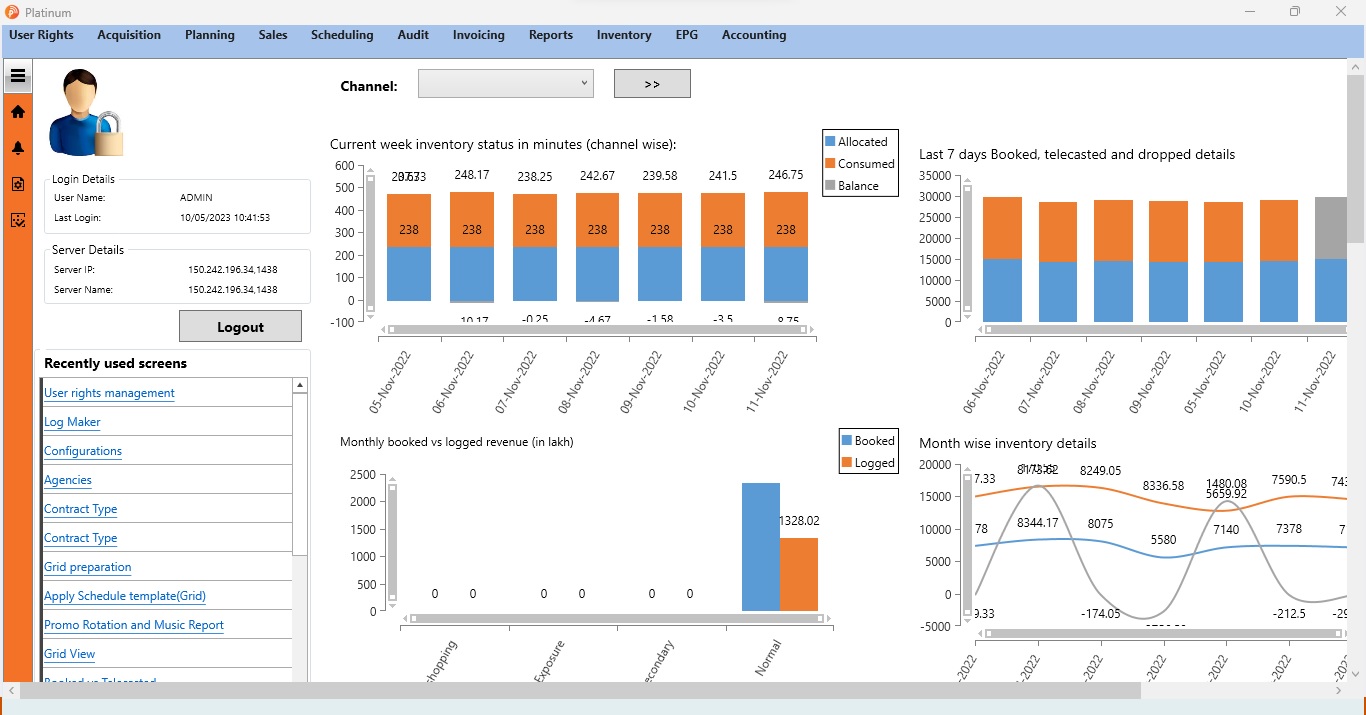Open Promo Rotation and Music Report link
This screenshot has width=1366, height=715.
click(x=134, y=625)
